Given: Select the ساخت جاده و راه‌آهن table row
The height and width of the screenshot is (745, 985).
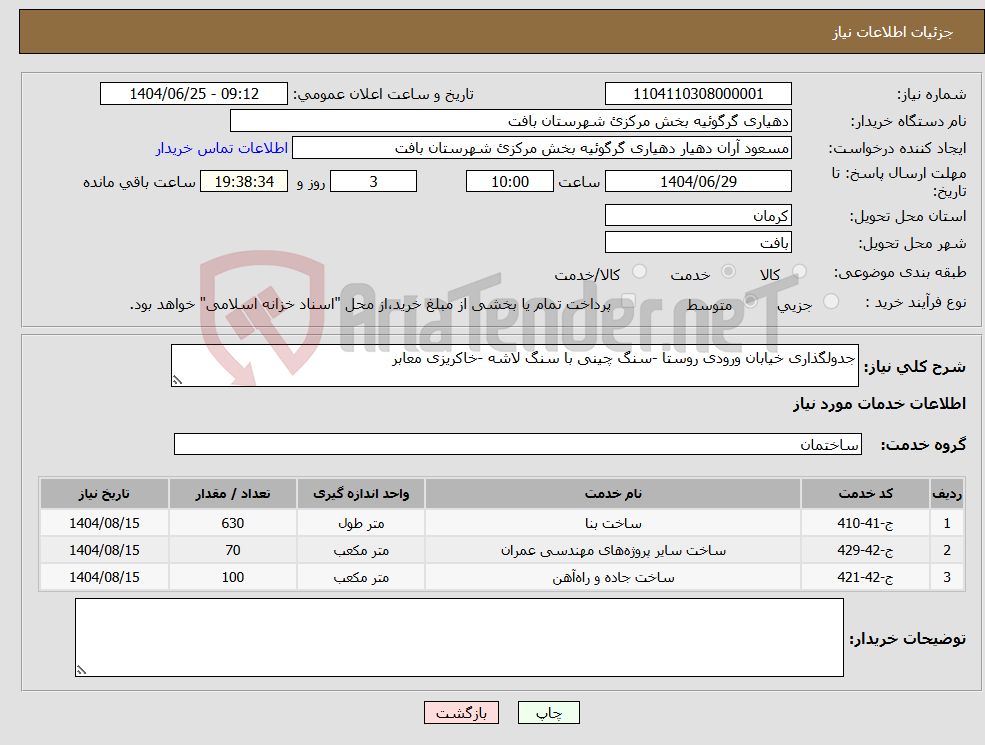Looking at the screenshot, I should tap(500, 577).
